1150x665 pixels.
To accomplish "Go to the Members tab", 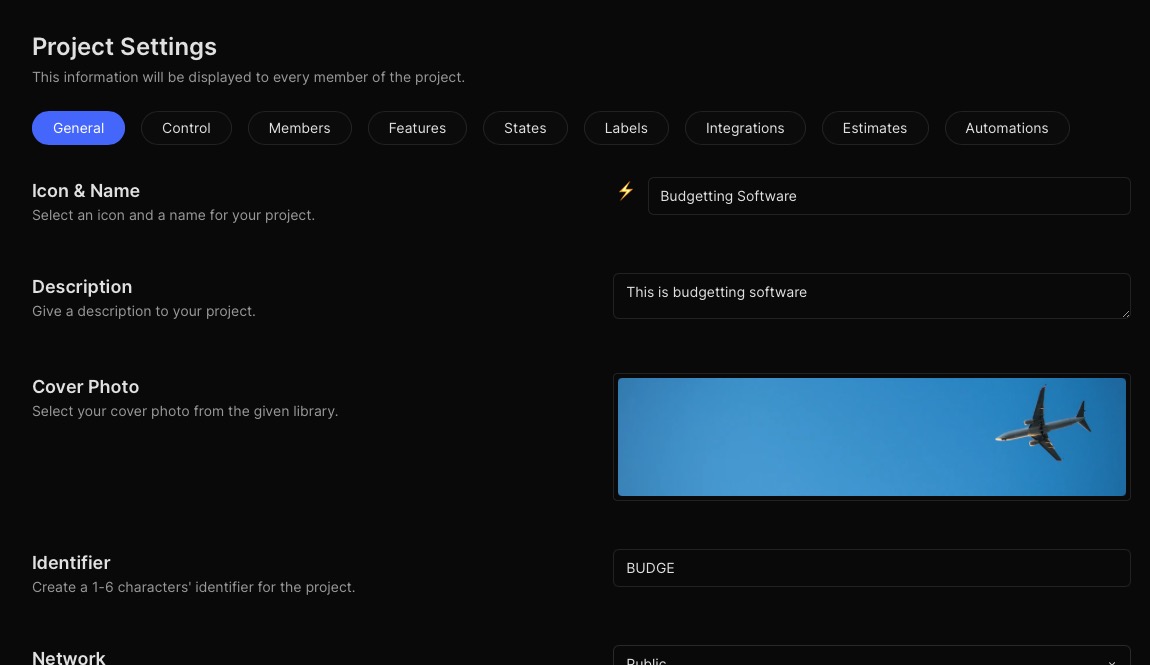I will coord(299,128).
